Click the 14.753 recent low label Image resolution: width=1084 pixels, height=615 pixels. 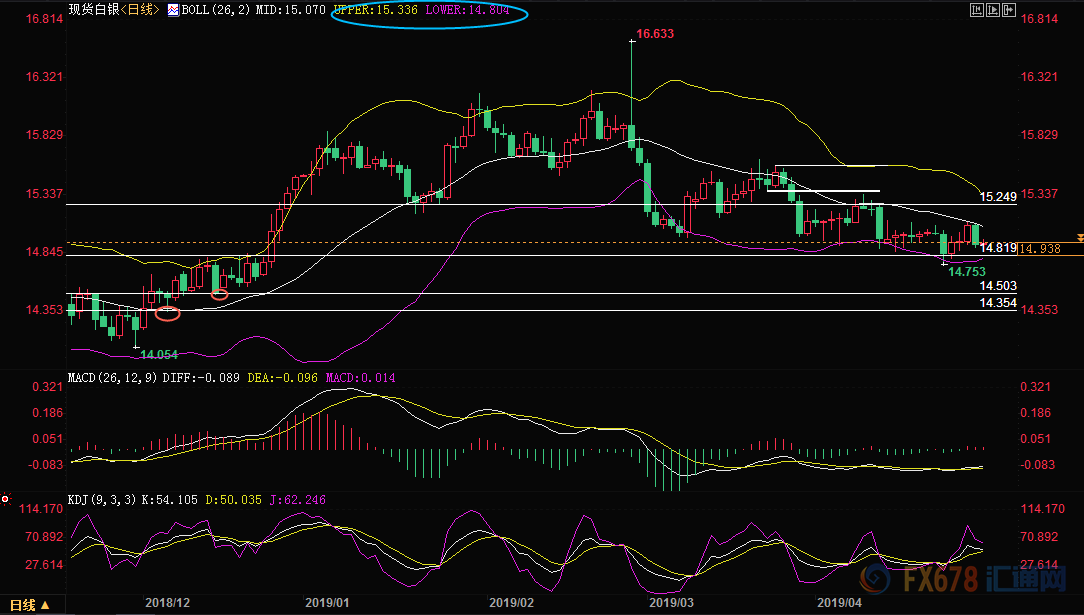pos(967,271)
